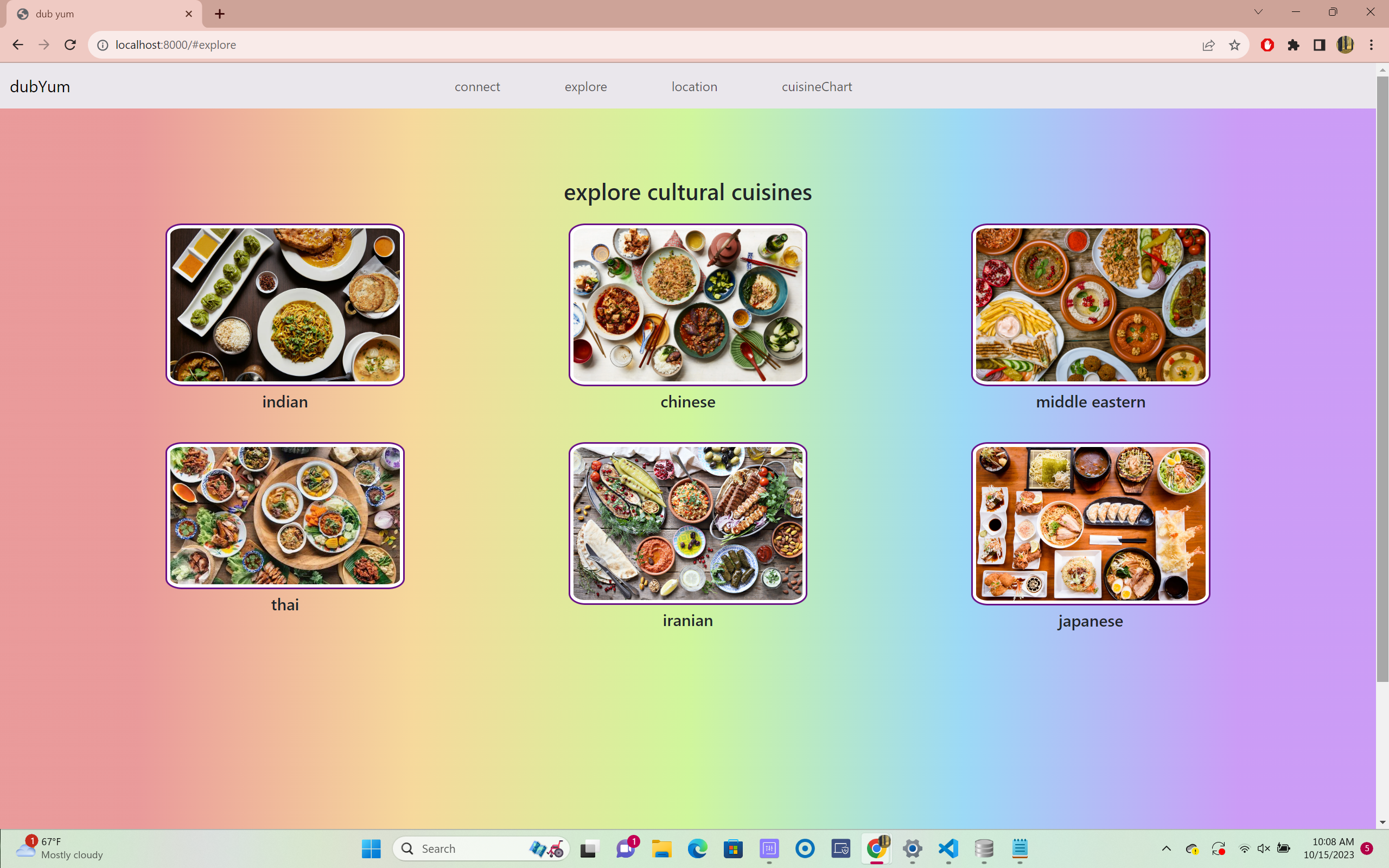Click the browser back arrow
Image resolution: width=1389 pixels, height=868 pixels.
(x=18, y=45)
